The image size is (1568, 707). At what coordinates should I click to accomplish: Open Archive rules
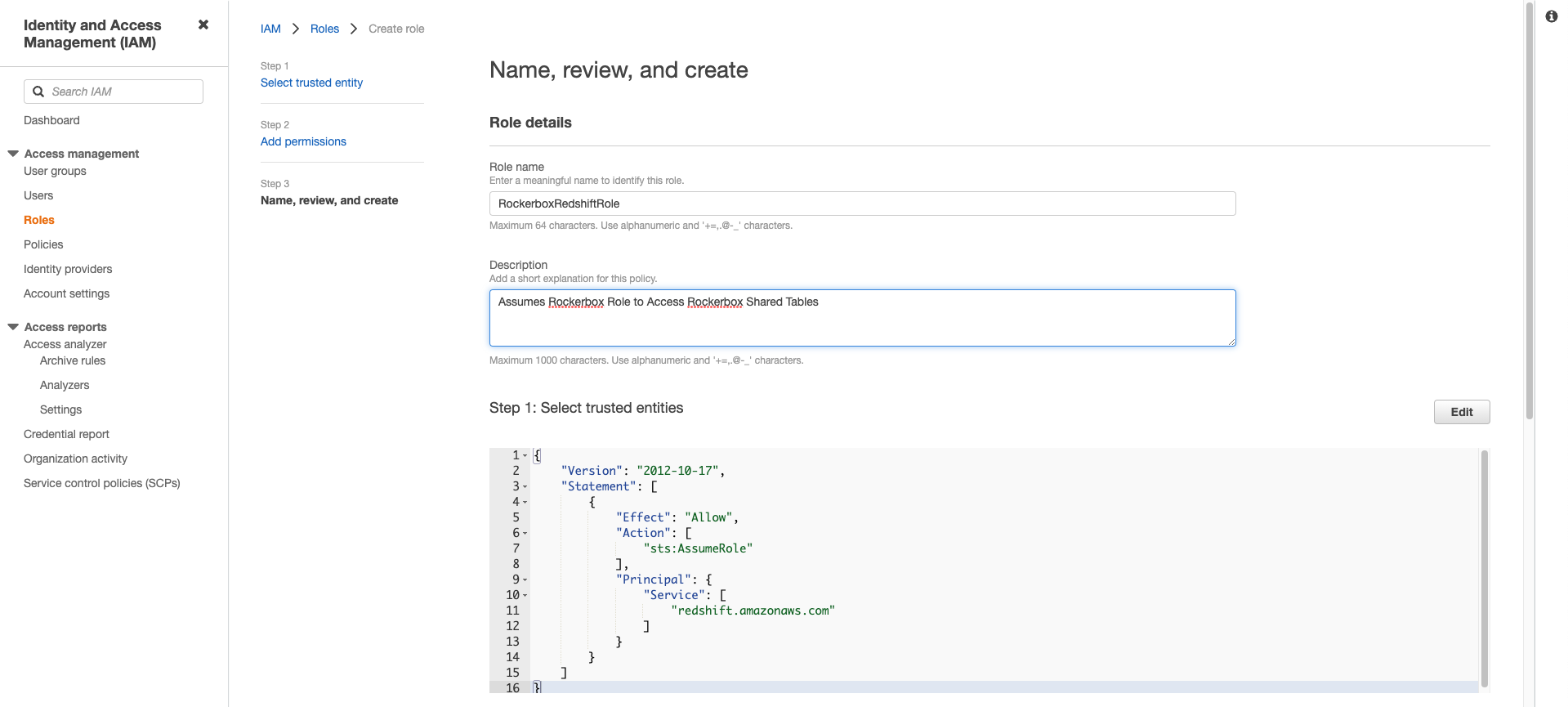coord(73,360)
